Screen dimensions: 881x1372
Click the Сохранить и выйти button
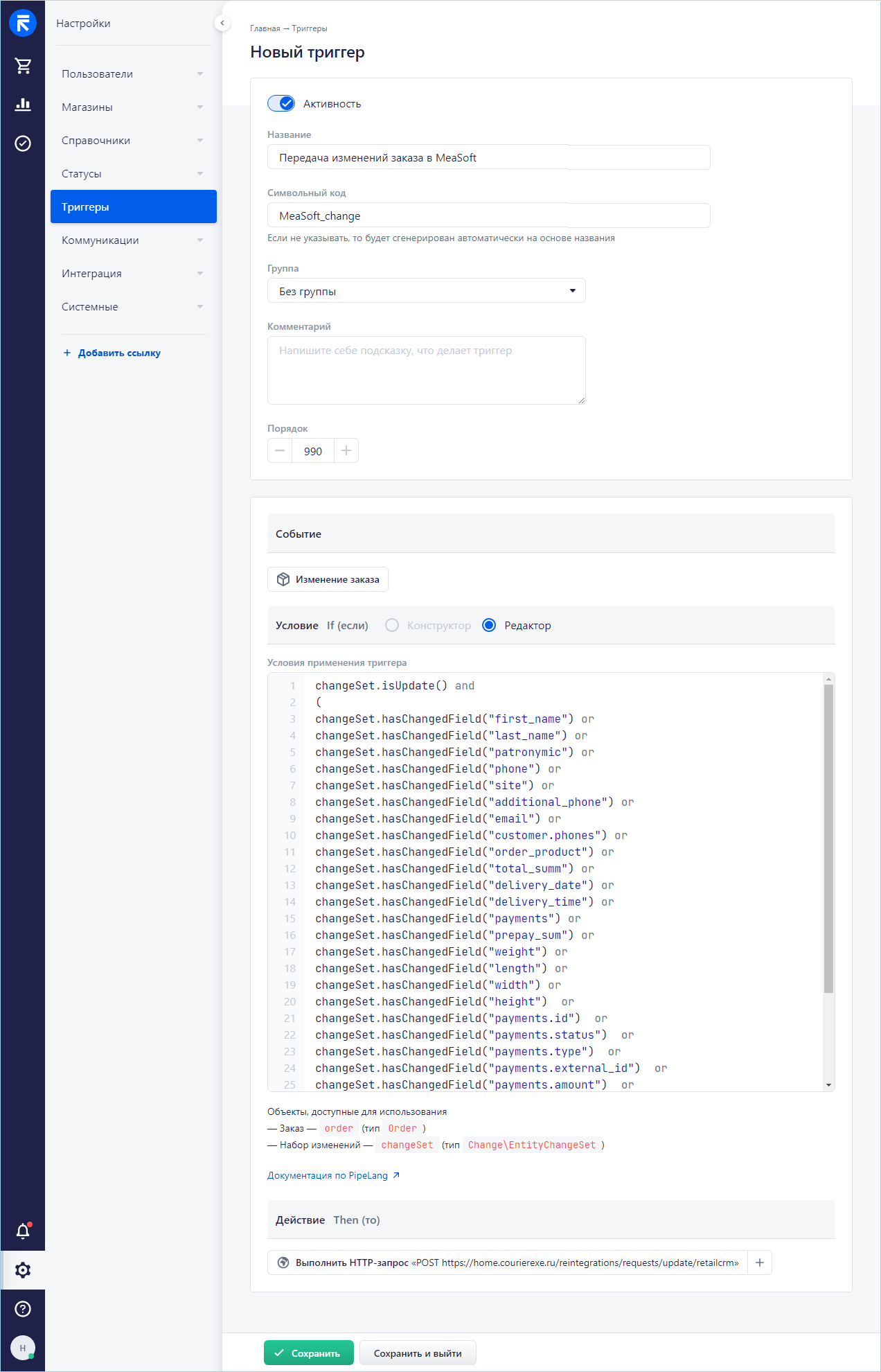(x=418, y=1353)
